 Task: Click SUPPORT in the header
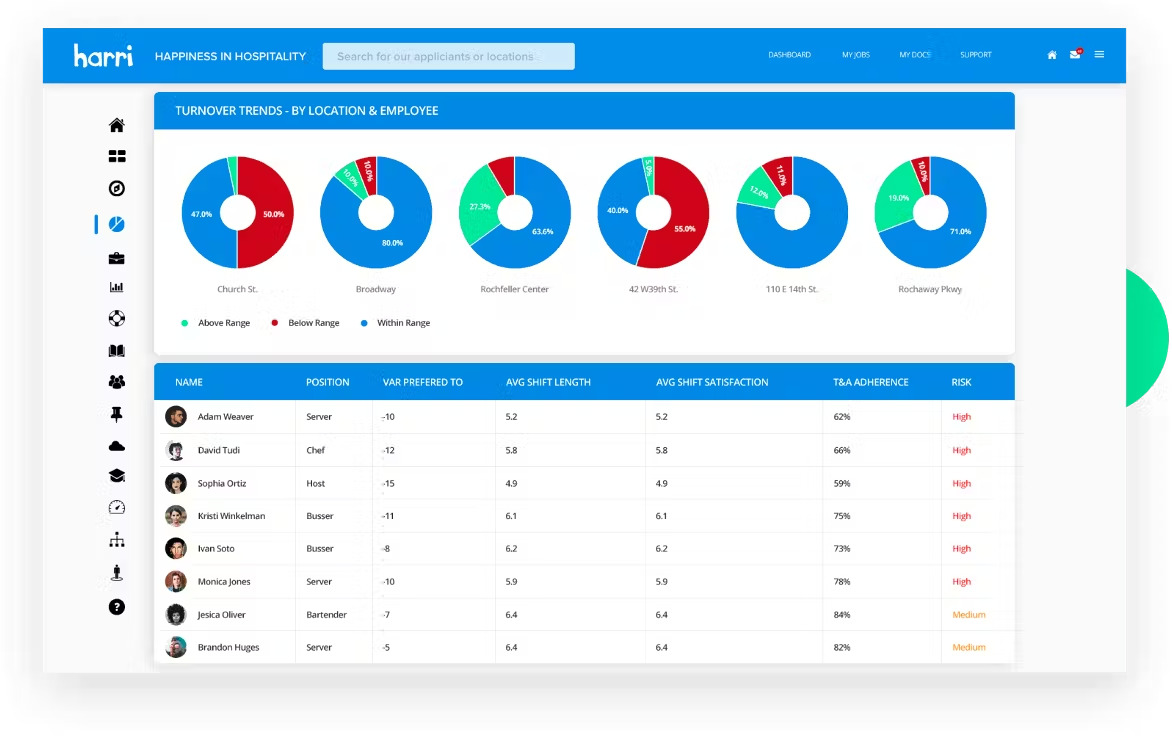click(x=975, y=55)
